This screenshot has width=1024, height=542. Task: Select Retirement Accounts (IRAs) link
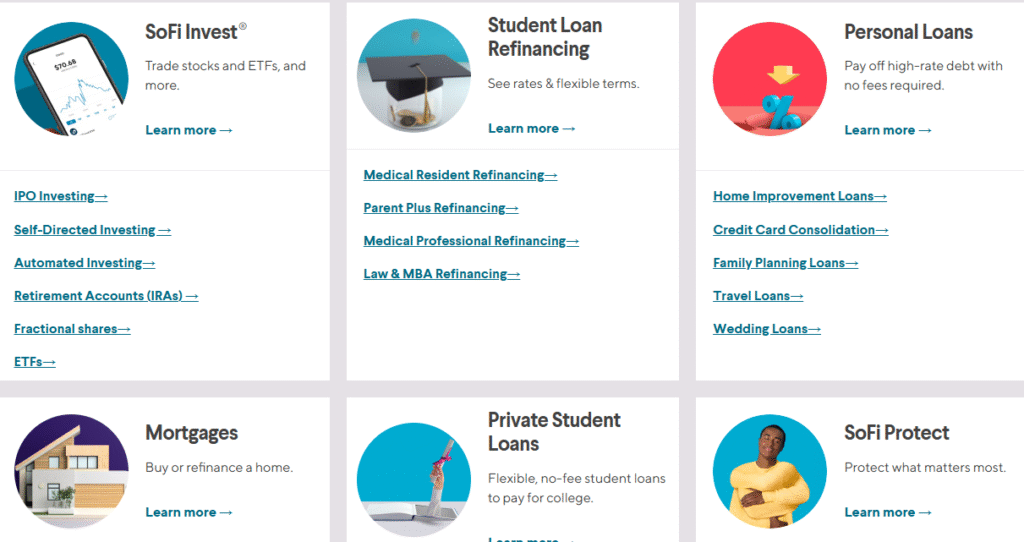click(x=106, y=296)
